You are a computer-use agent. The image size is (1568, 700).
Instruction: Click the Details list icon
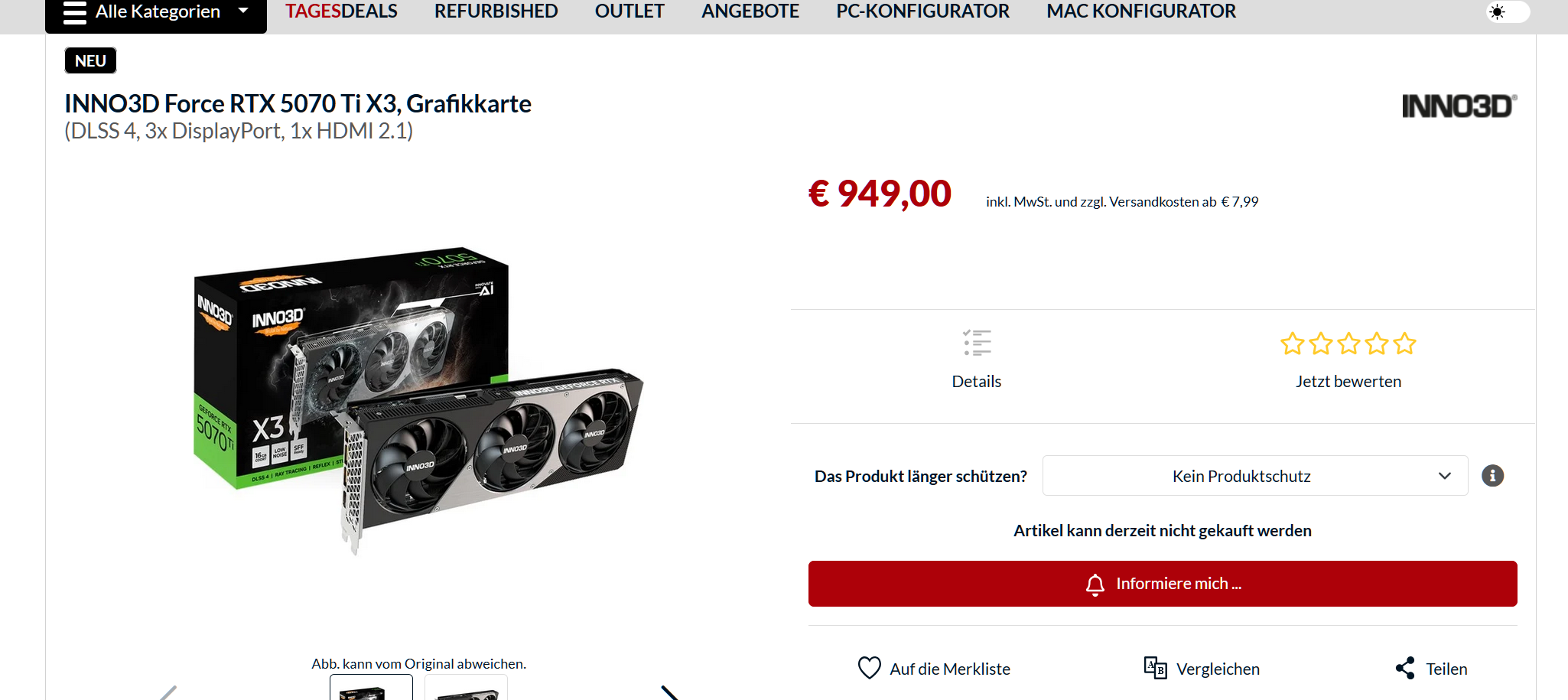point(977,343)
